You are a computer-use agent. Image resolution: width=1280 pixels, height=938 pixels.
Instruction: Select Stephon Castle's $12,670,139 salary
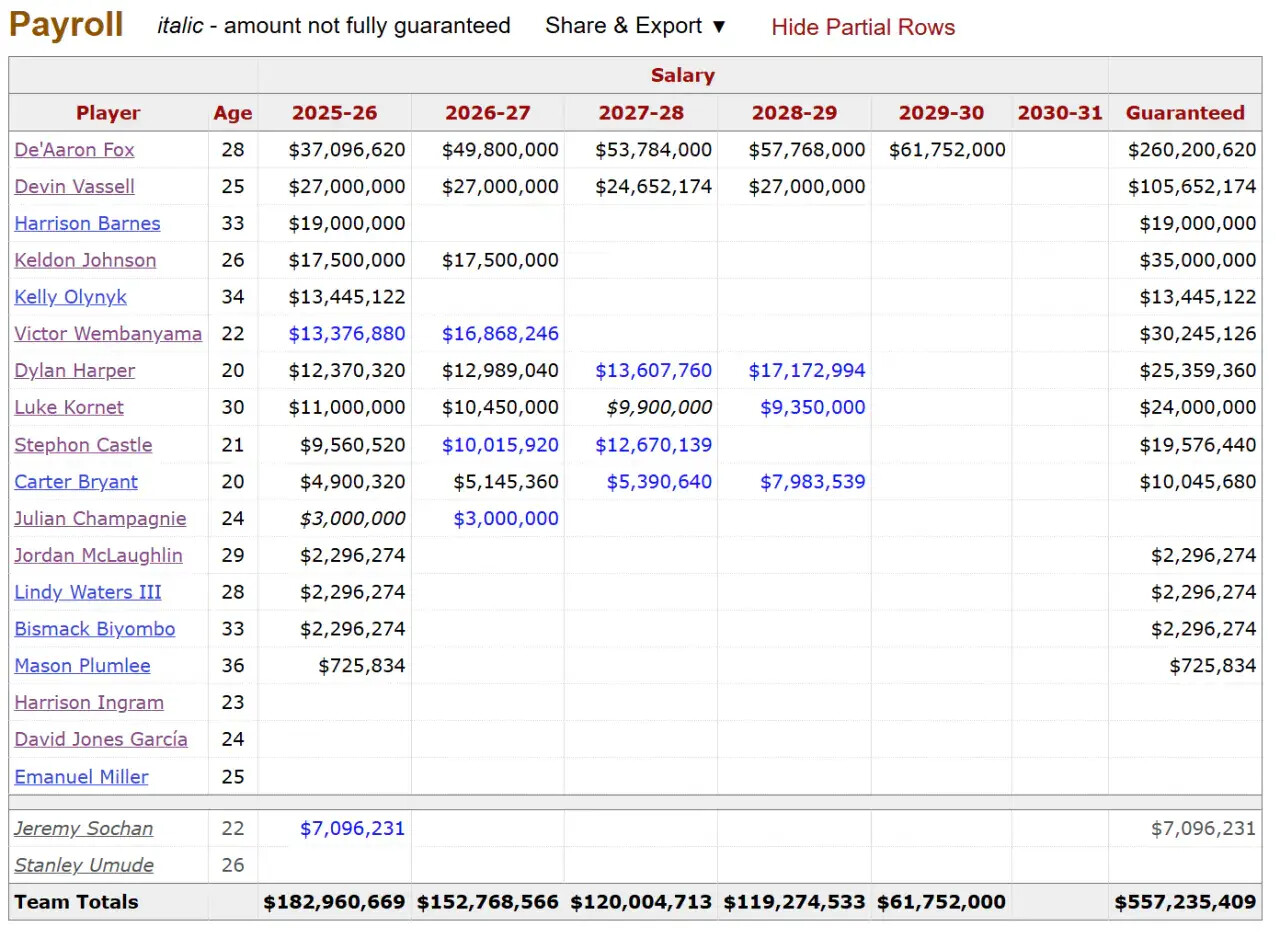[654, 445]
